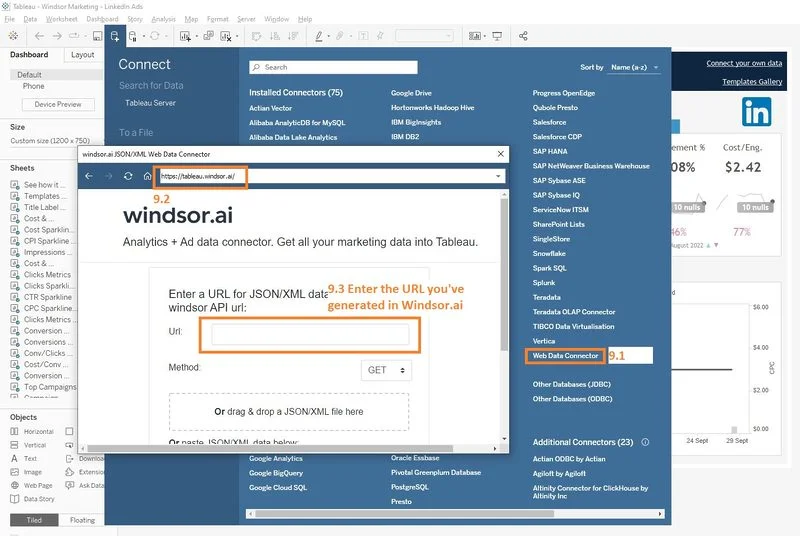The width and height of the screenshot is (800, 536).
Task: Click the Save icon in toolbar
Action: (97, 36)
